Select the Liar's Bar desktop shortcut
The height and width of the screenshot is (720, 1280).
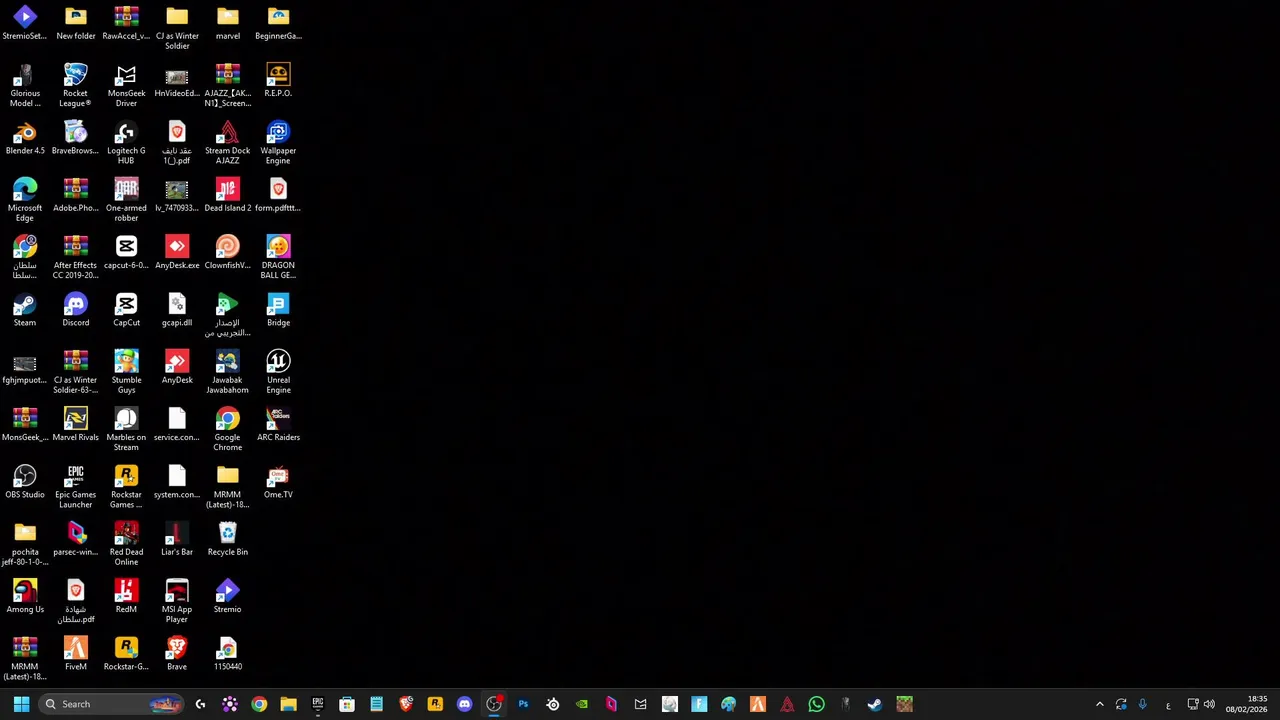[x=177, y=539]
